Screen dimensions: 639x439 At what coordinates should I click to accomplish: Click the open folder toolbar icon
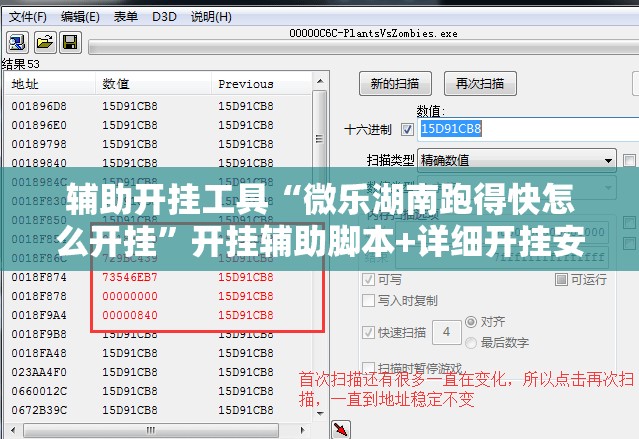point(44,42)
